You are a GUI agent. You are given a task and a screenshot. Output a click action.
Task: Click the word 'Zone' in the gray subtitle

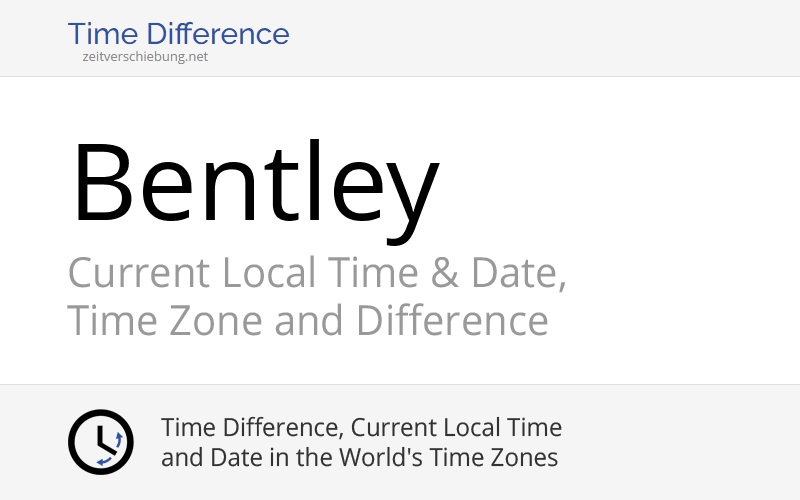(215, 321)
